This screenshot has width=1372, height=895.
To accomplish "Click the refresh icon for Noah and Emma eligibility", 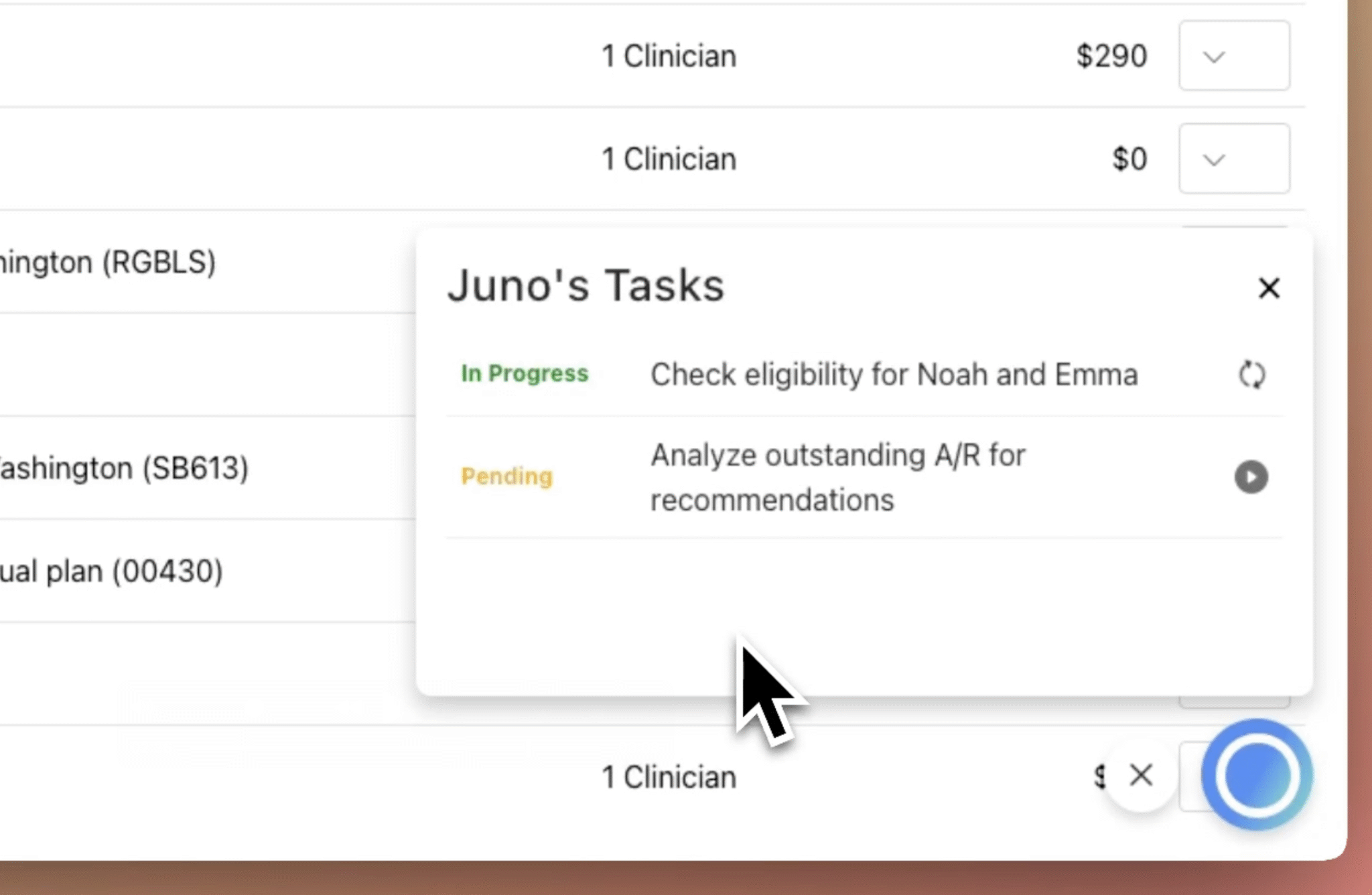I will click(x=1251, y=374).
